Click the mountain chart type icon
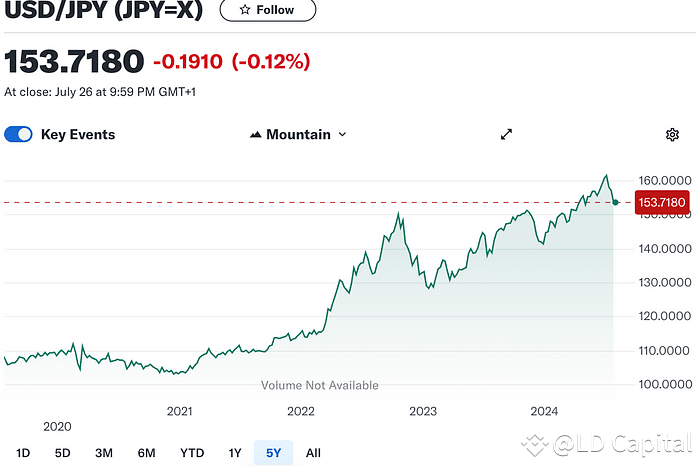The width and height of the screenshot is (700, 466). [x=255, y=135]
